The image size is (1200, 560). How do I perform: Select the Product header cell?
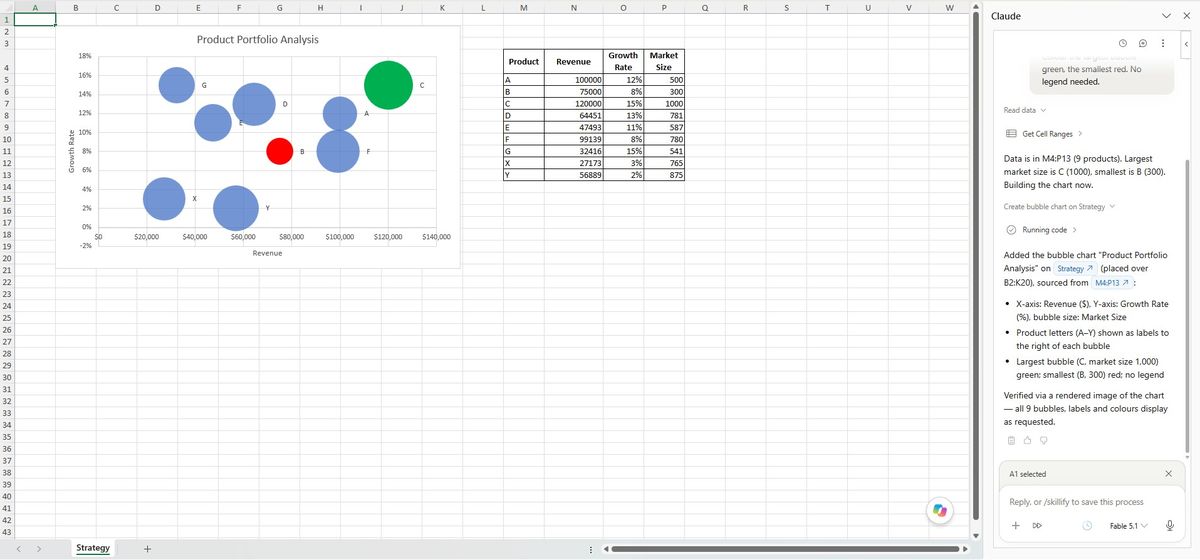523,61
